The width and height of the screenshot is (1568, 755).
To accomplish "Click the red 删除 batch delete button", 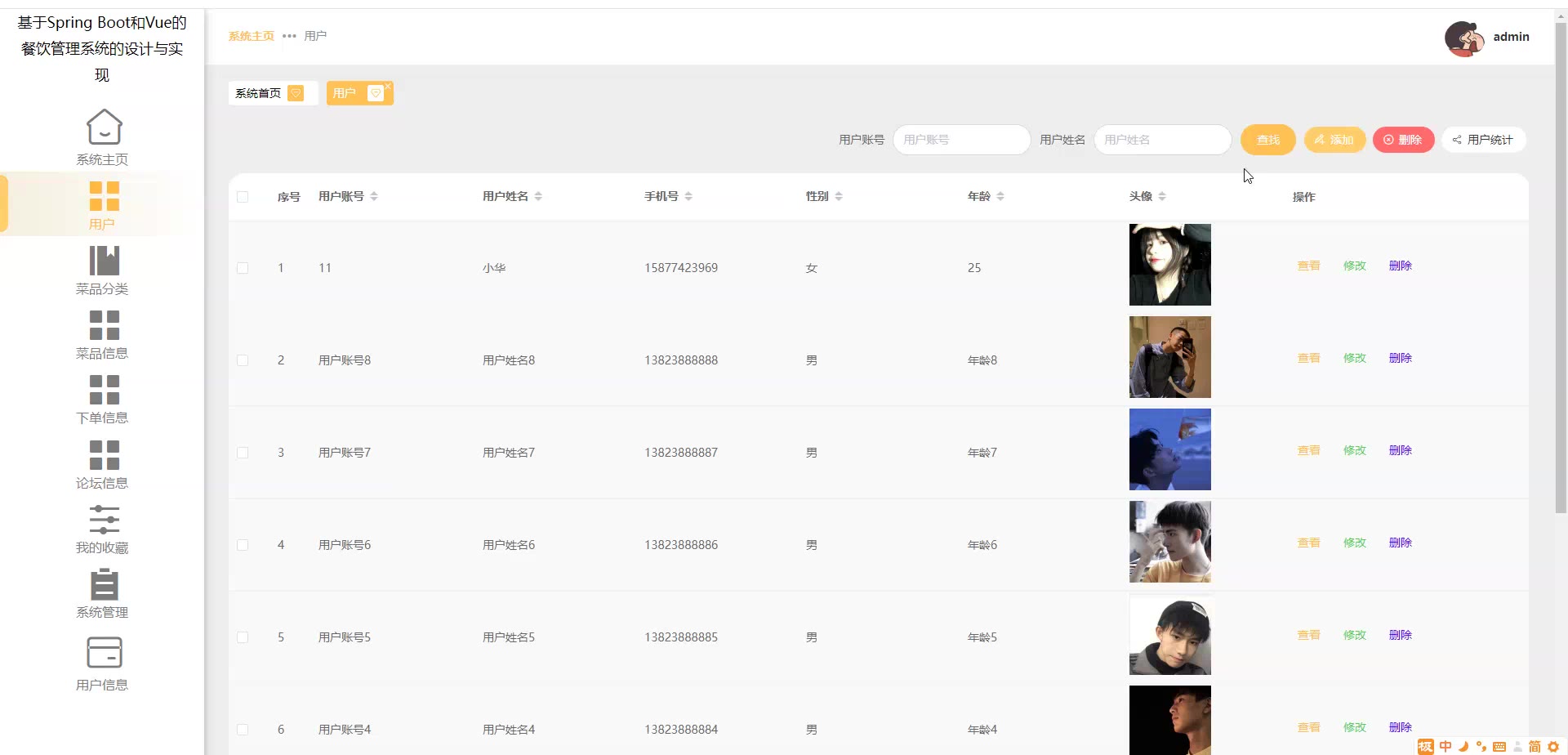I will (1403, 140).
